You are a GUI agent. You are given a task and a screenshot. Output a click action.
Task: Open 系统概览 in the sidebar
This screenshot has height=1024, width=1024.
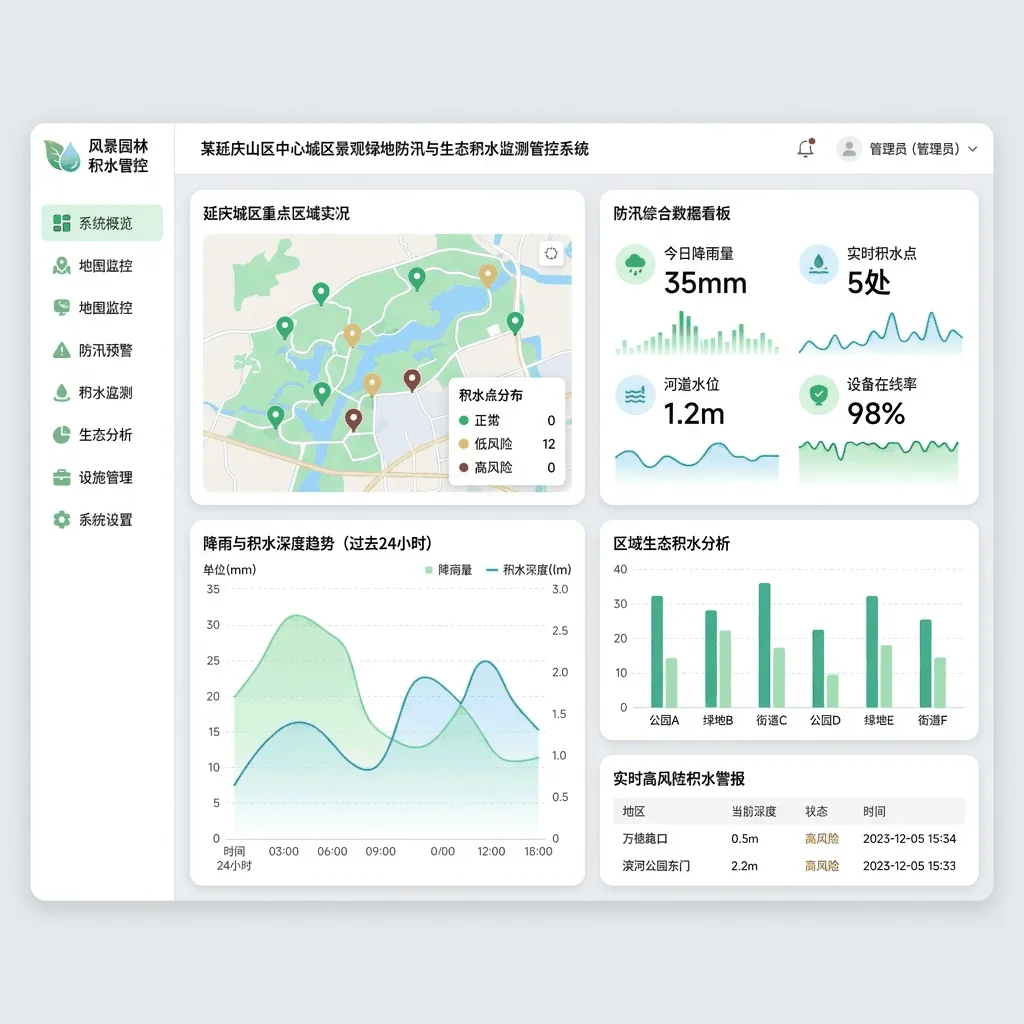click(x=102, y=223)
